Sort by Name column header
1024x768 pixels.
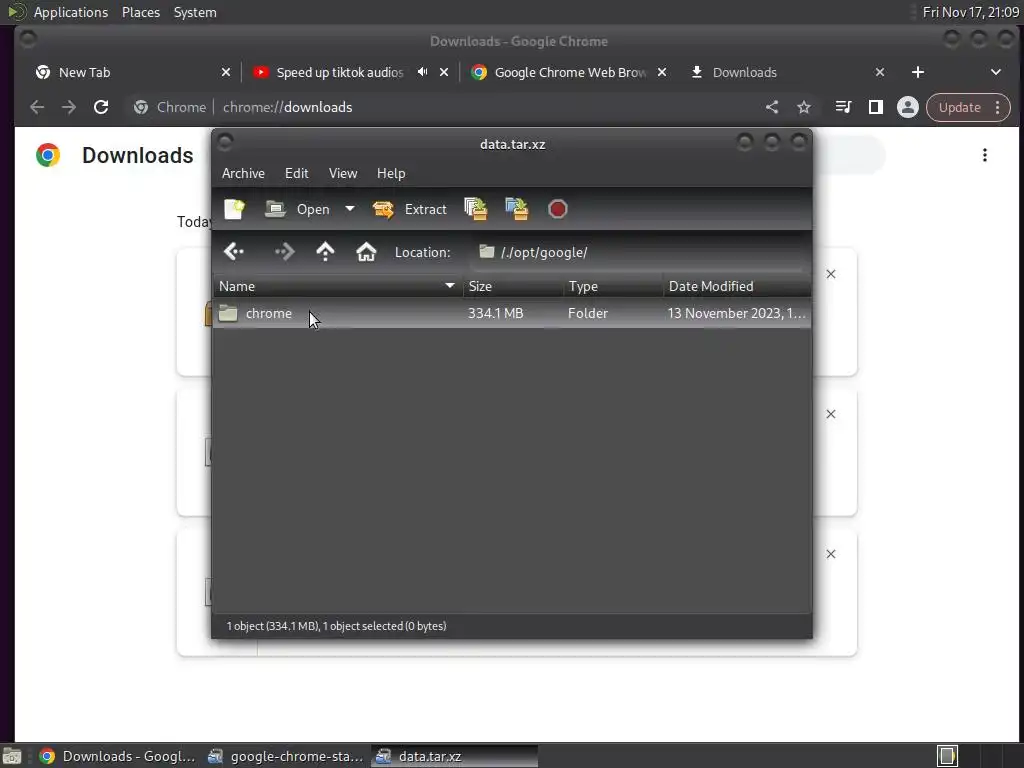(x=338, y=286)
